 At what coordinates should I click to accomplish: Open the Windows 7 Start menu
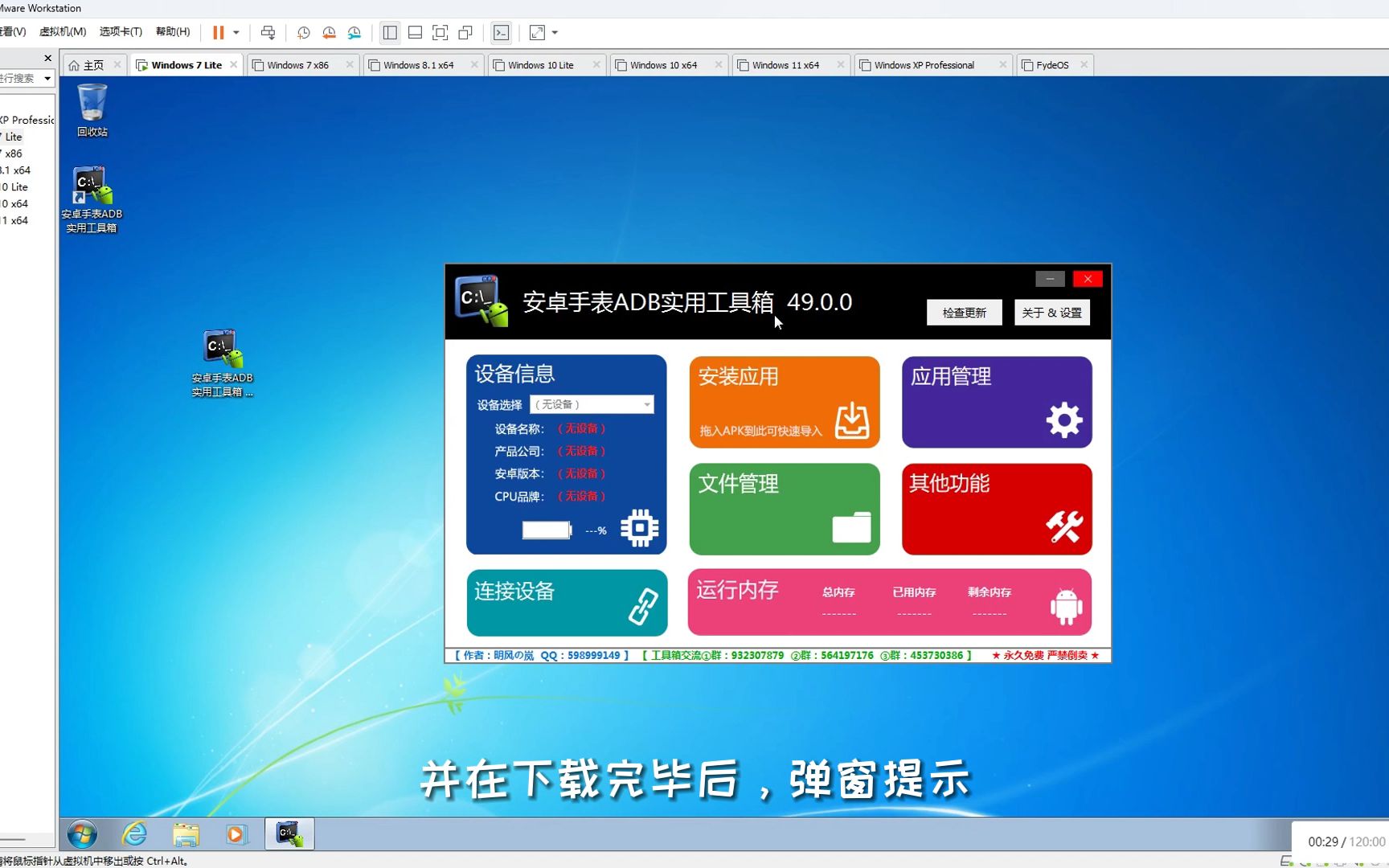point(82,834)
